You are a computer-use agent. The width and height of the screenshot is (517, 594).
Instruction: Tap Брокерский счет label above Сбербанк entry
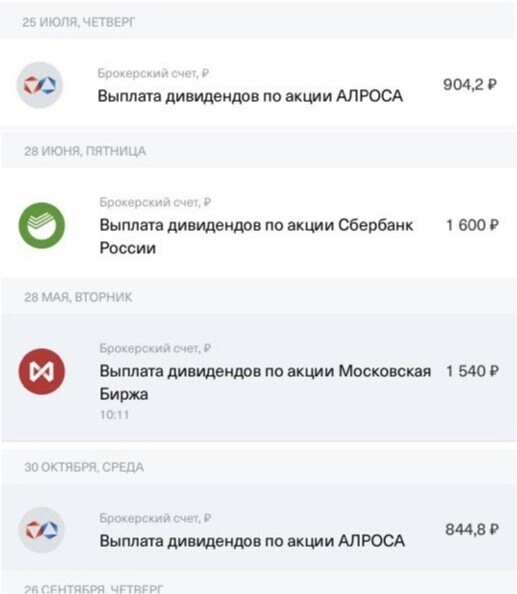155,202
